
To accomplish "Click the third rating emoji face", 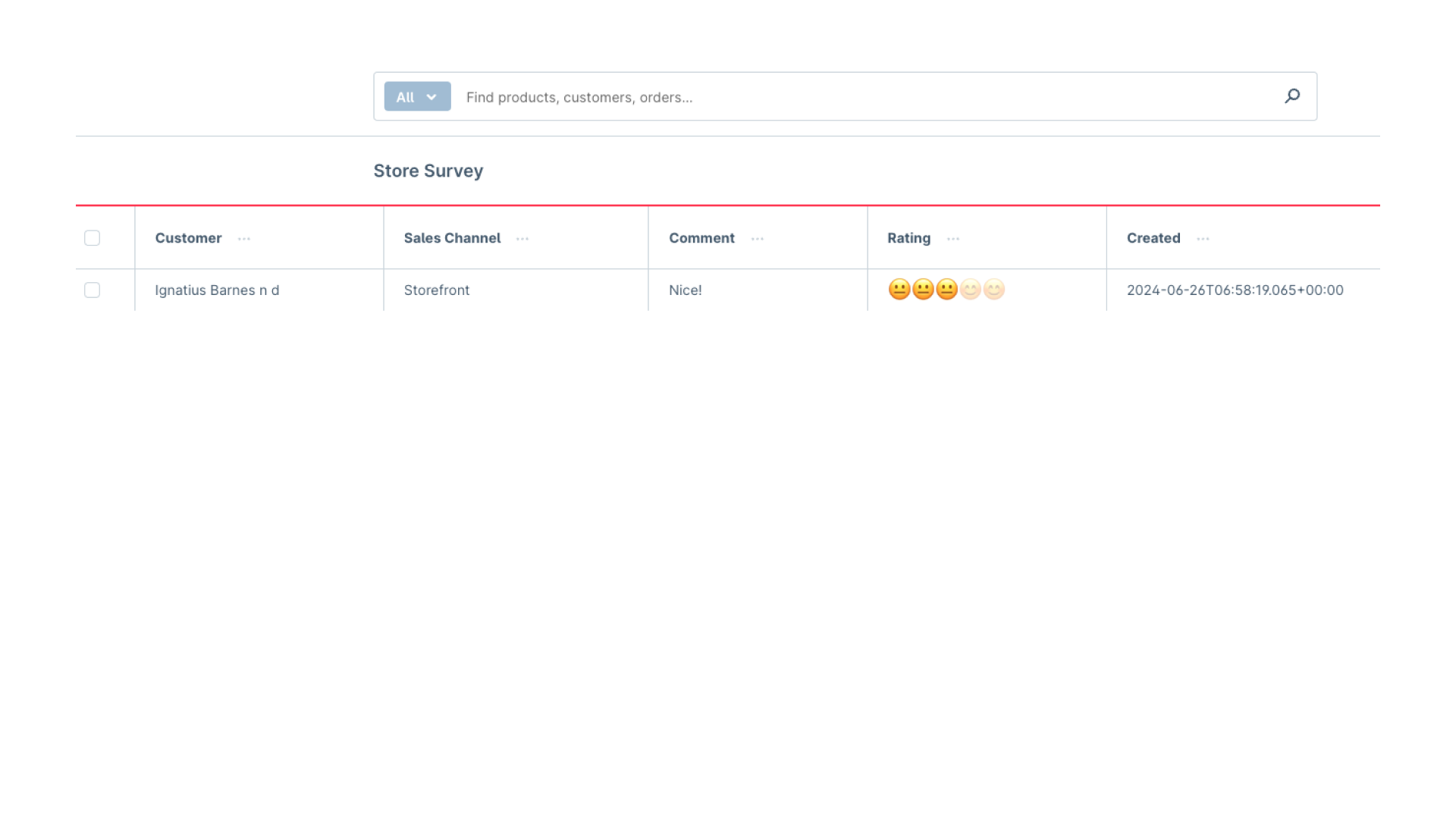I will pyautogui.click(x=946, y=290).
